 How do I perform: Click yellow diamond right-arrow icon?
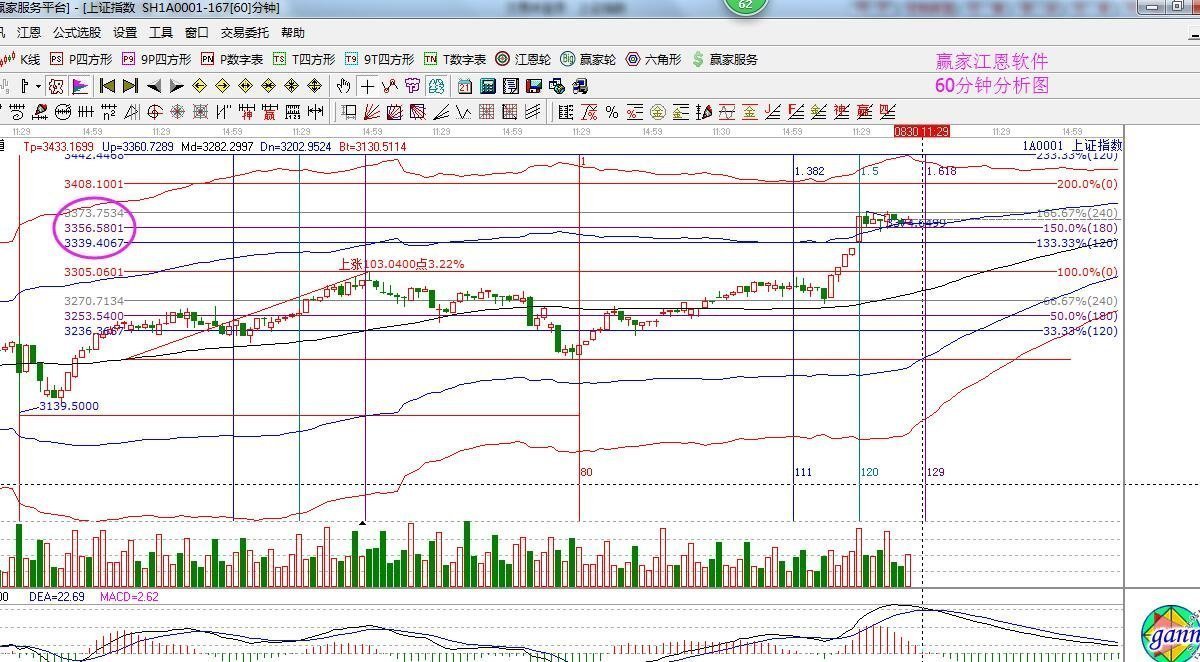pyautogui.click(x=222, y=86)
